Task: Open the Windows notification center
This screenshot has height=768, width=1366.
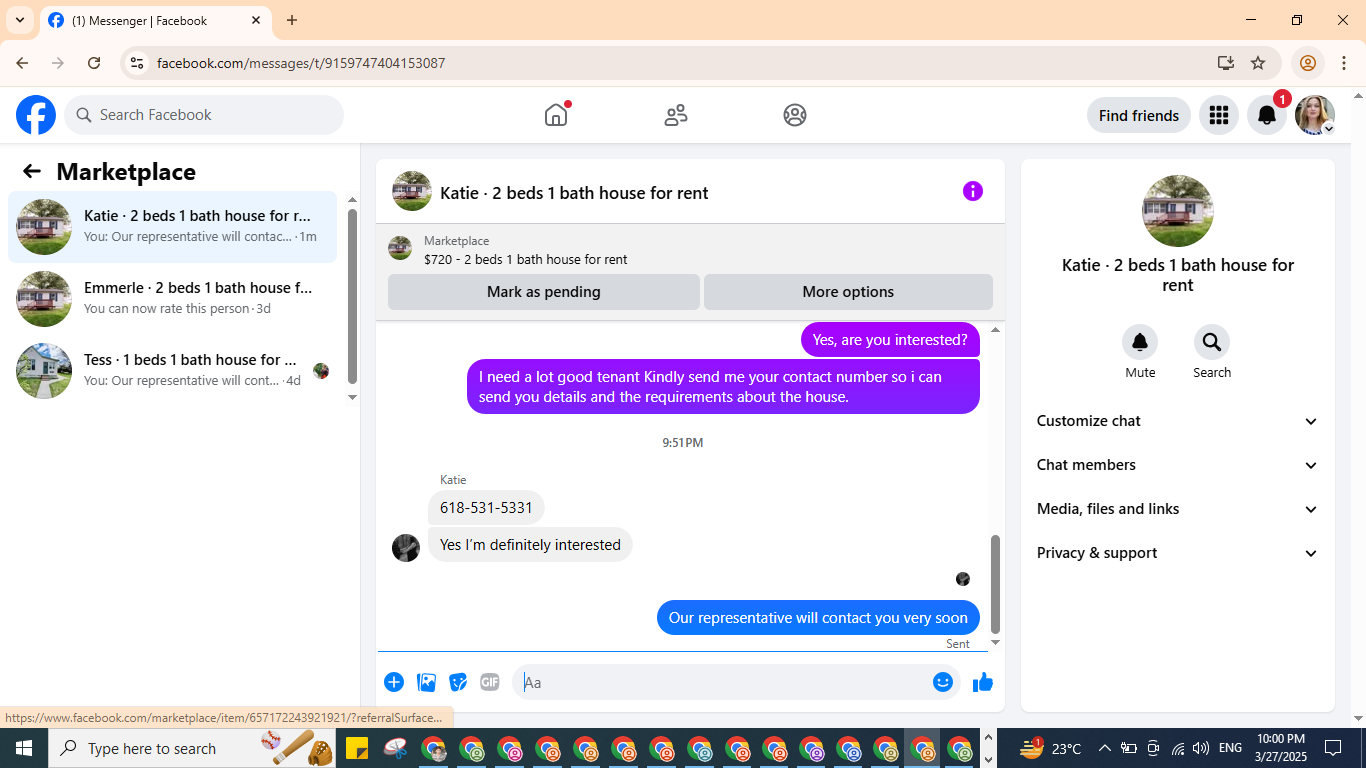Action: coord(1333,748)
